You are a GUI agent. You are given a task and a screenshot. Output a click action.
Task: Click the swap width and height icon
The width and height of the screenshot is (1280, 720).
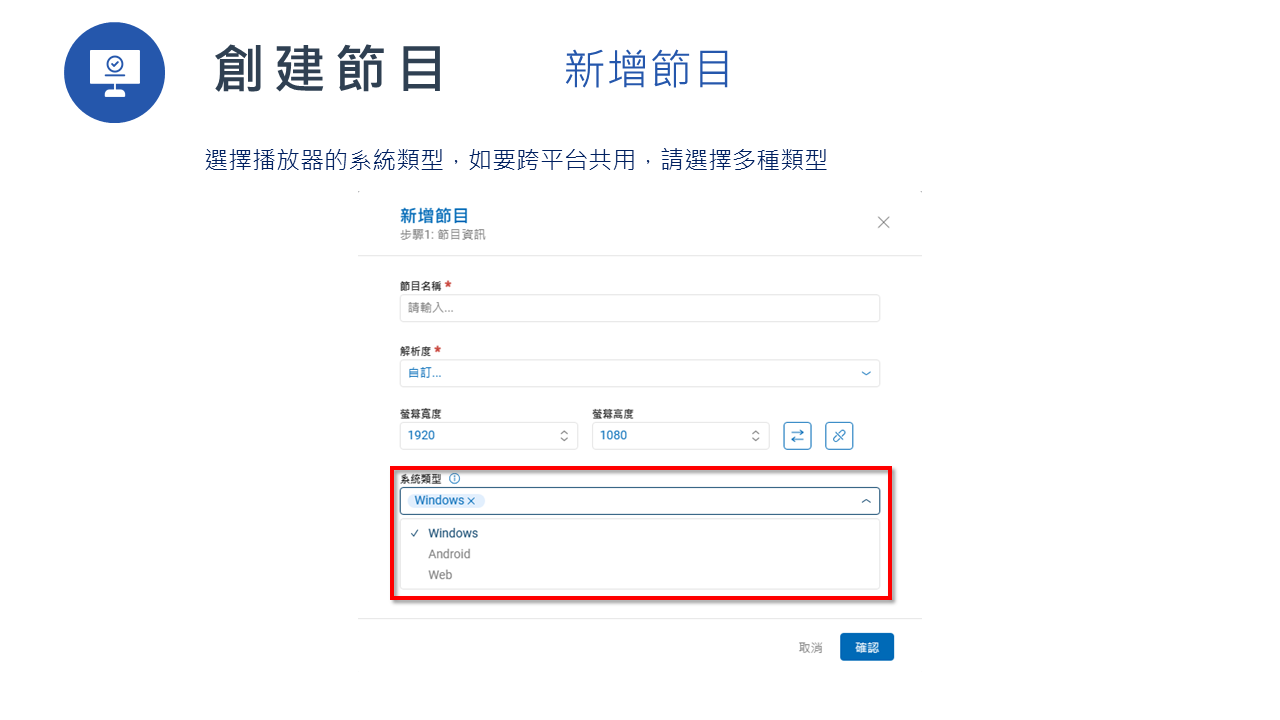[x=797, y=435]
